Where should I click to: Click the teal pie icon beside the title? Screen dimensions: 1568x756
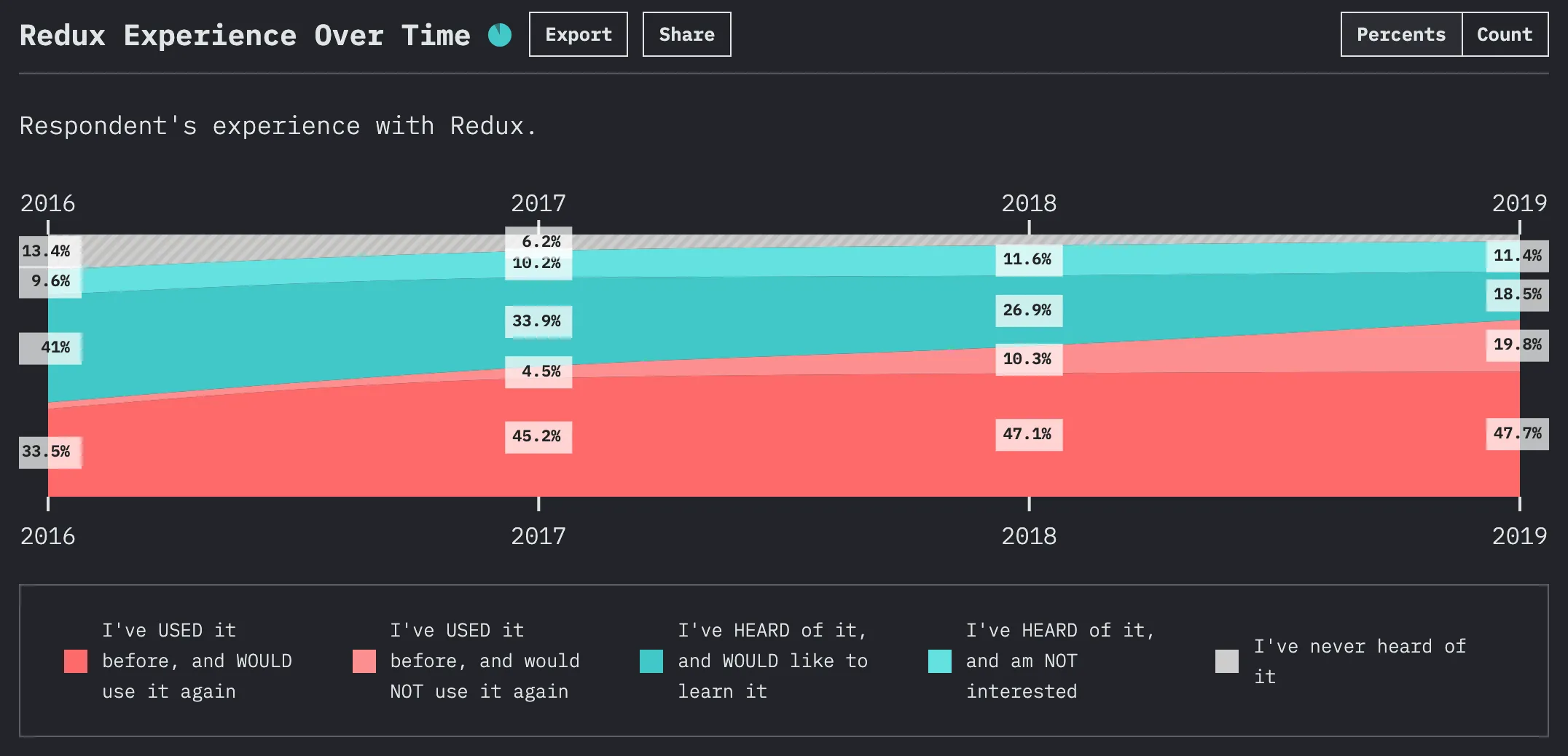click(500, 35)
